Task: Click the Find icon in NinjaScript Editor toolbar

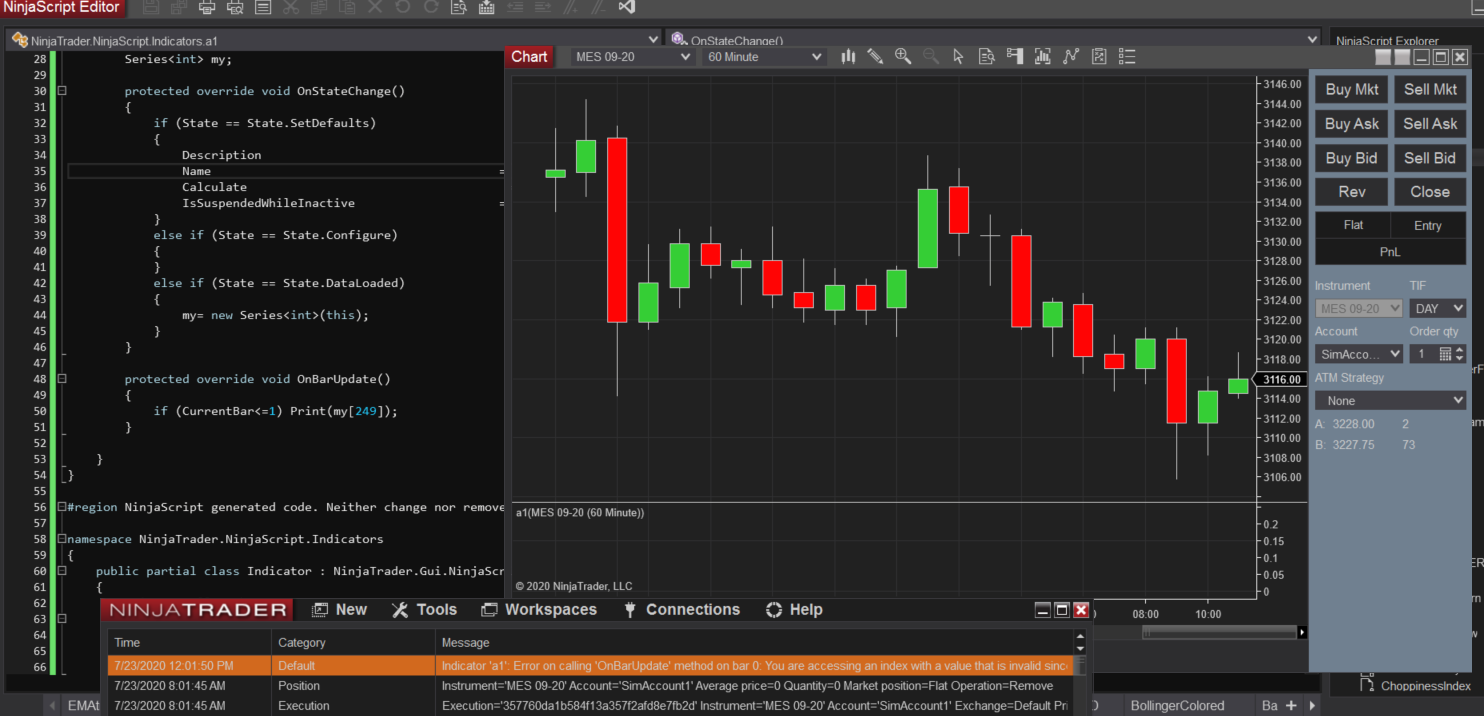Action: click(459, 7)
